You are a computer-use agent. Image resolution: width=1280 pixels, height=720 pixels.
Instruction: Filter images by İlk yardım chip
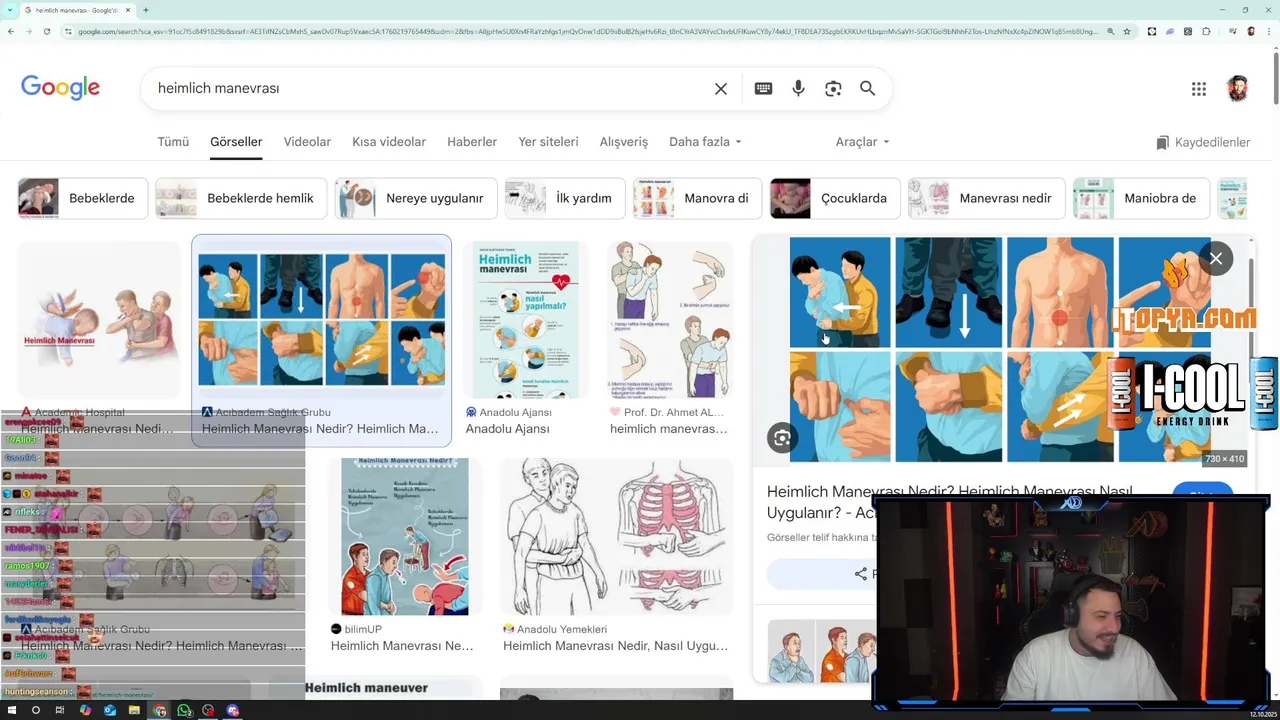point(565,198)
